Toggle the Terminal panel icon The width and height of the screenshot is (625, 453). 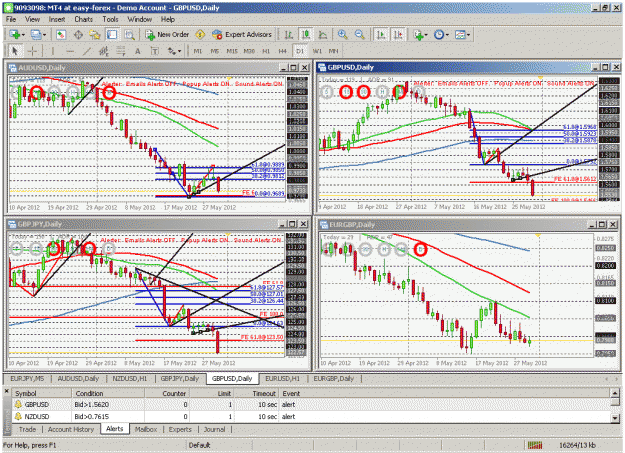coord(112,35)
